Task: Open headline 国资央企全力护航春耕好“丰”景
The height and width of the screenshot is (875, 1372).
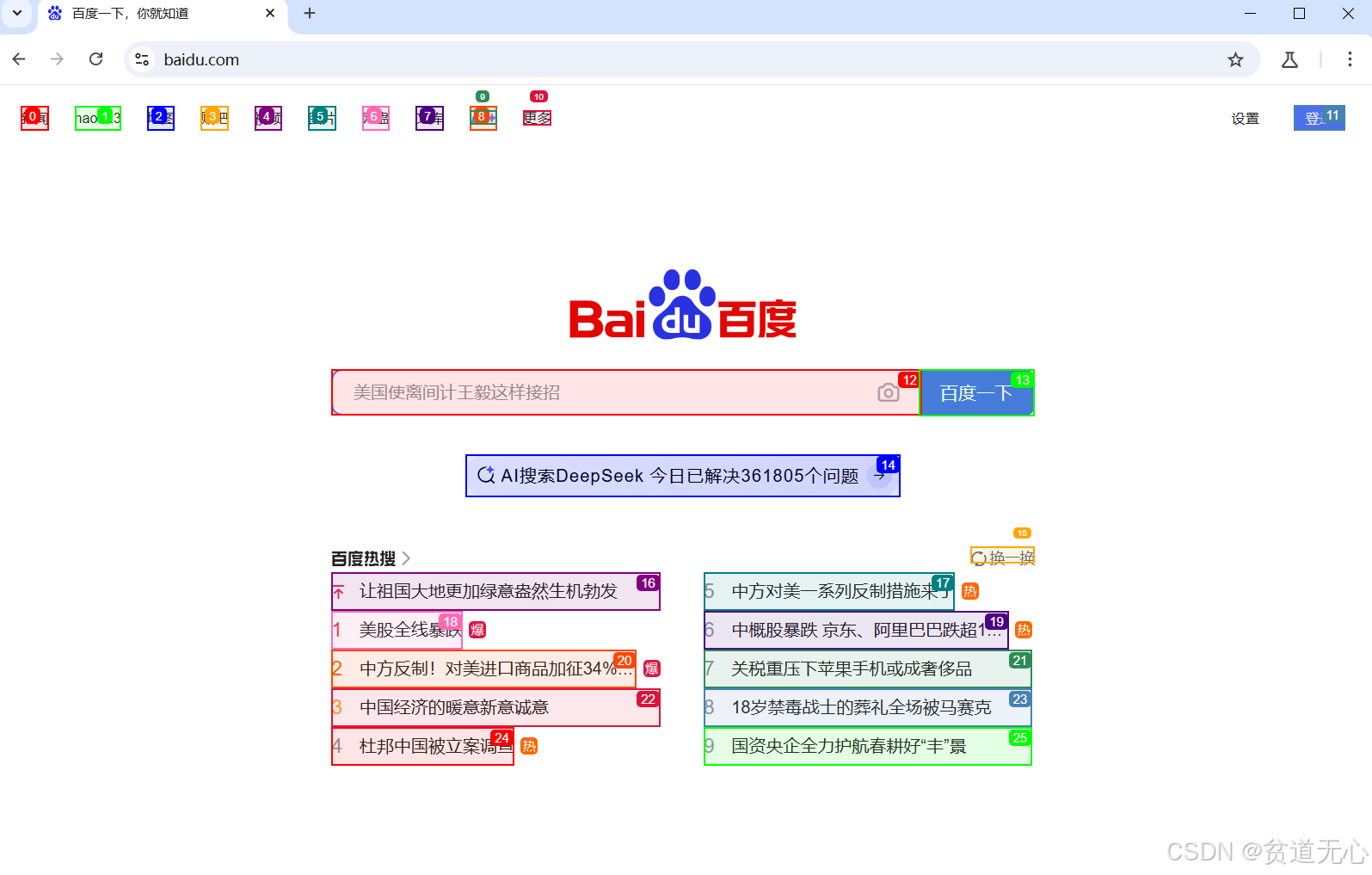Action: click(x=868, y=746)
